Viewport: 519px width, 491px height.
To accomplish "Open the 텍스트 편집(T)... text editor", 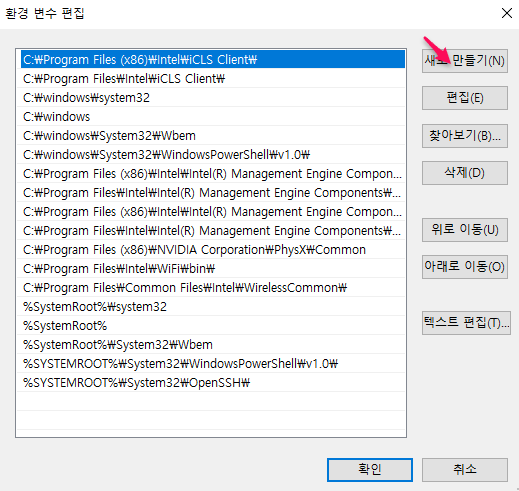I will point(466,323).
